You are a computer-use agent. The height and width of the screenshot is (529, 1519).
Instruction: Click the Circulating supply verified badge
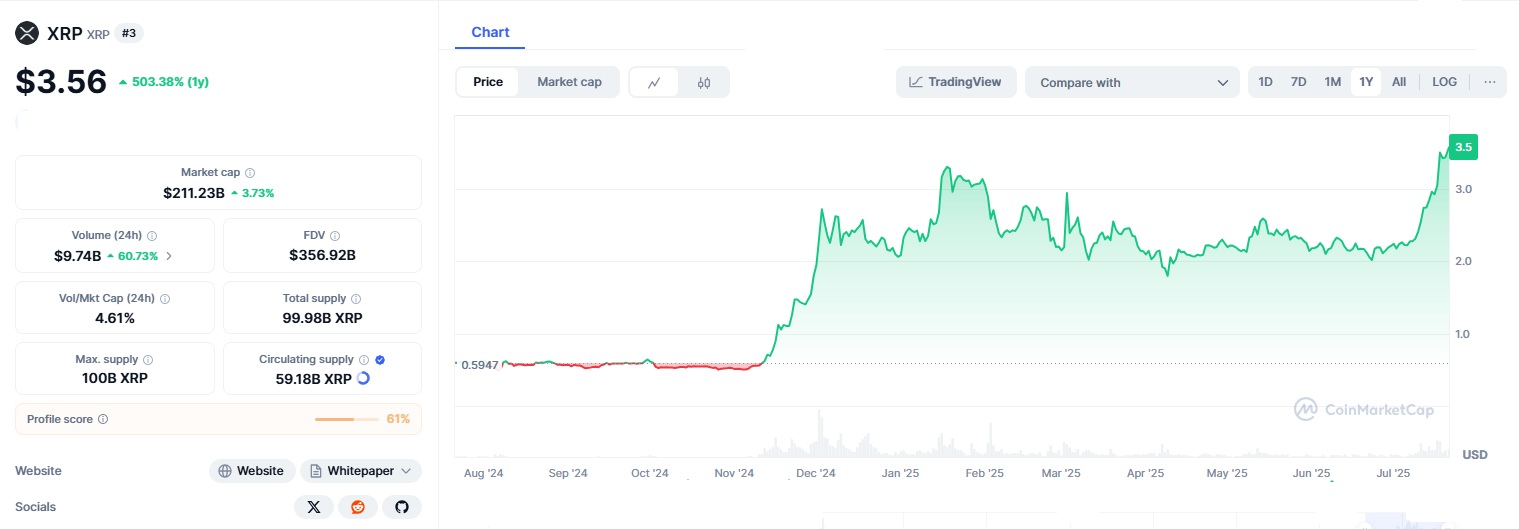[x=380, y=360]
